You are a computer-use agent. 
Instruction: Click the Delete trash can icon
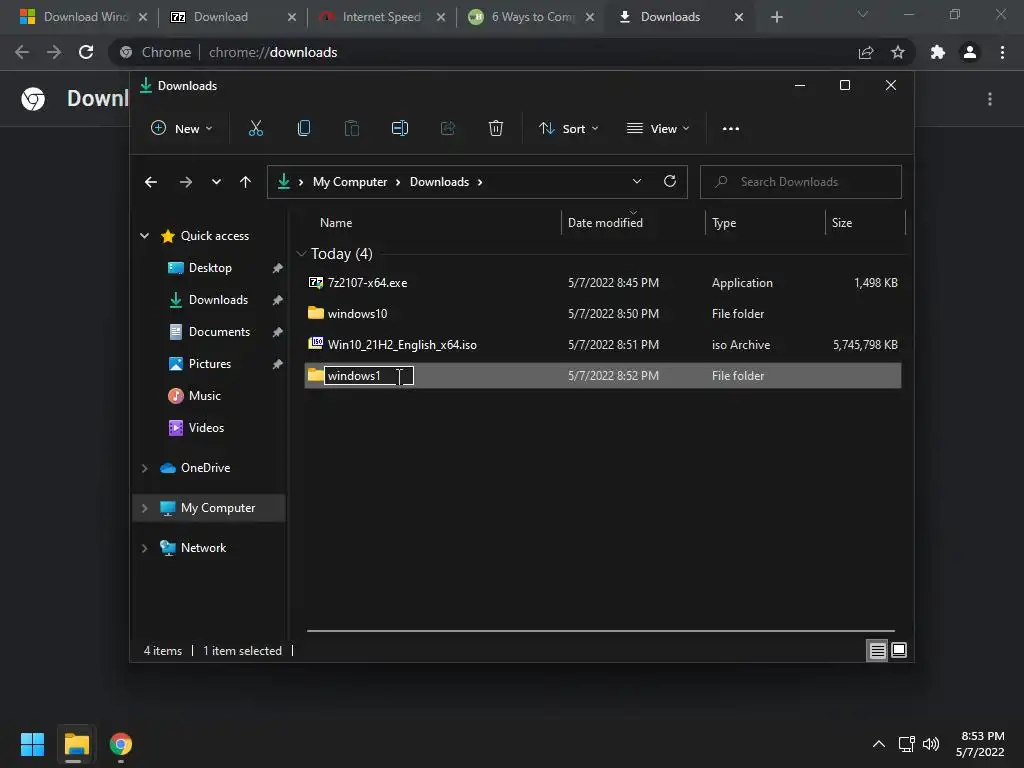pyautogui.click(x=496, y=129)
